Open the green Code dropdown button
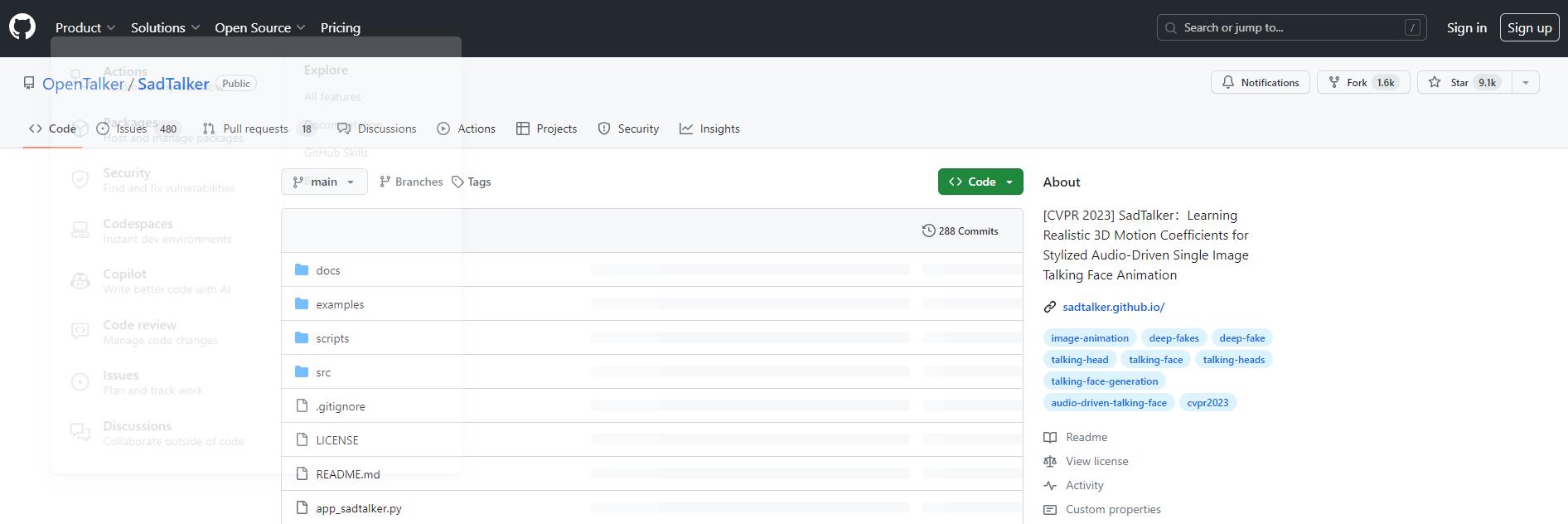 (x=980, y=182)
